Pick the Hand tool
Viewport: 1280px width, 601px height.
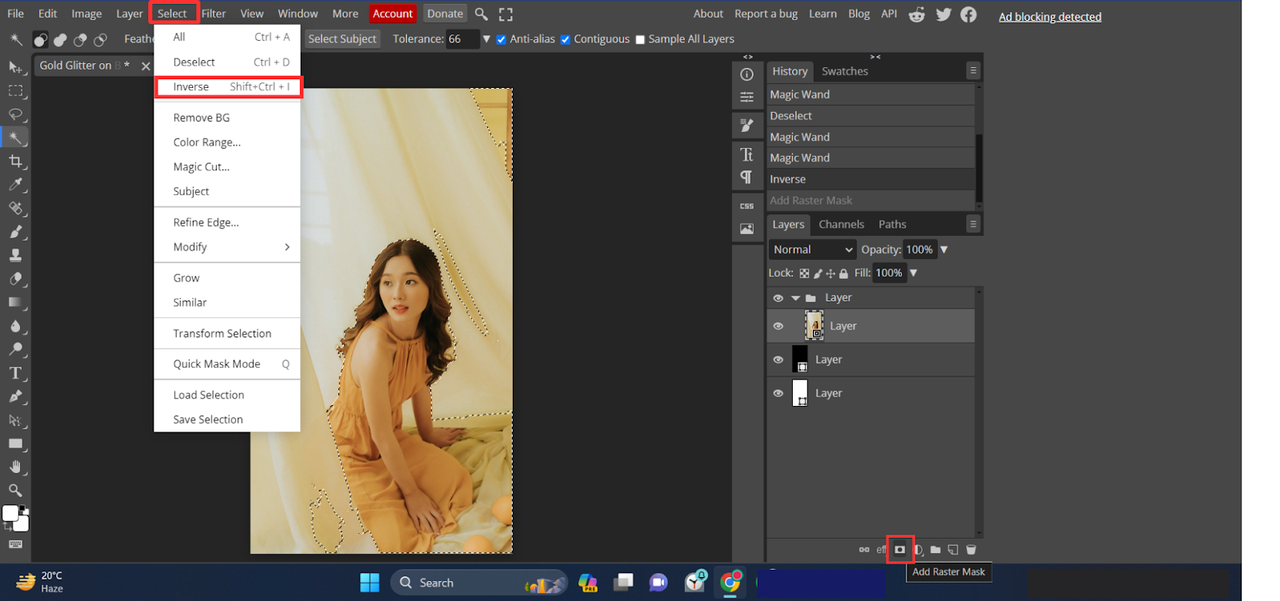tap(15, 467)
